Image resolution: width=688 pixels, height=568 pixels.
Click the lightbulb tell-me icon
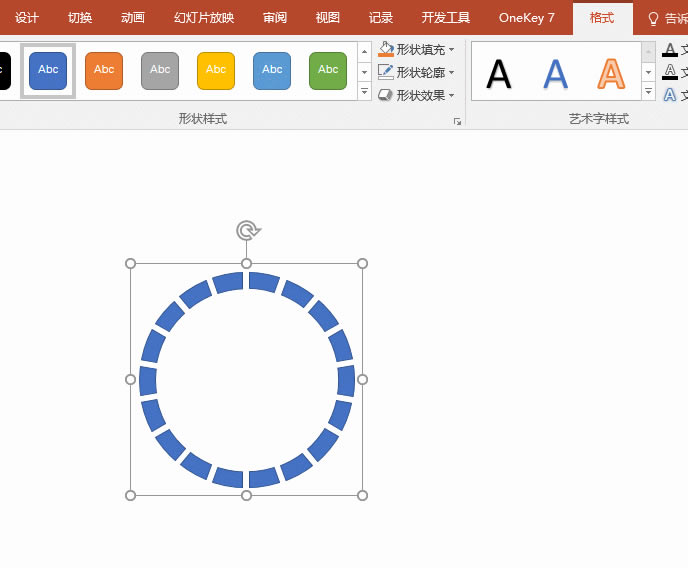[653, 18]
